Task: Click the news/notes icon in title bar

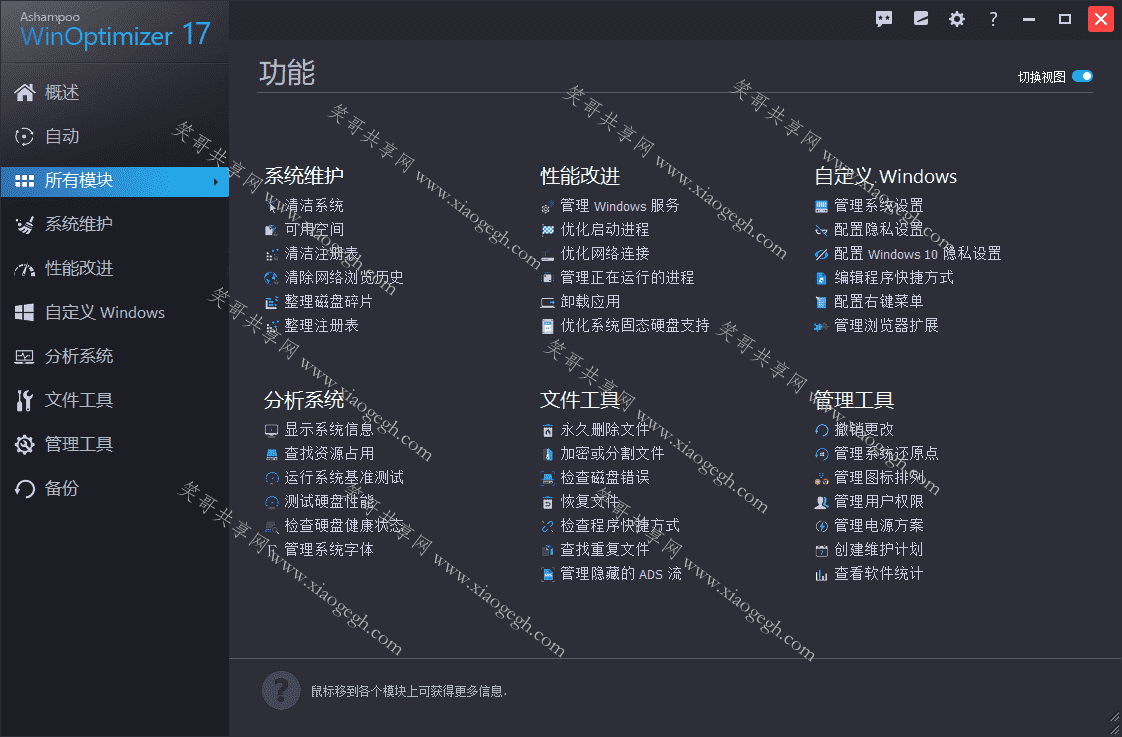Action: pos(921,19)
